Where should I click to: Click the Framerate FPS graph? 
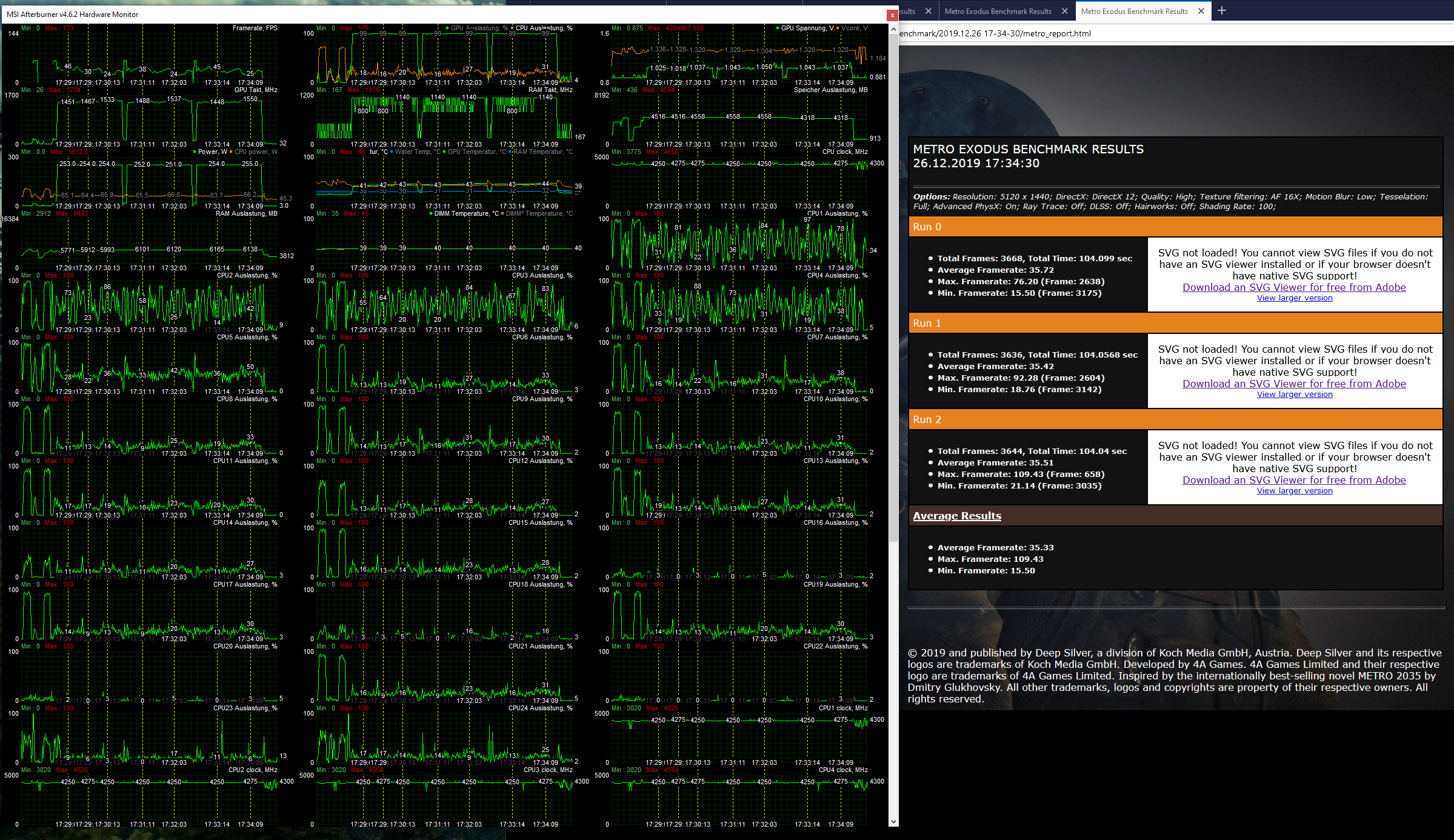coord(148,58)
